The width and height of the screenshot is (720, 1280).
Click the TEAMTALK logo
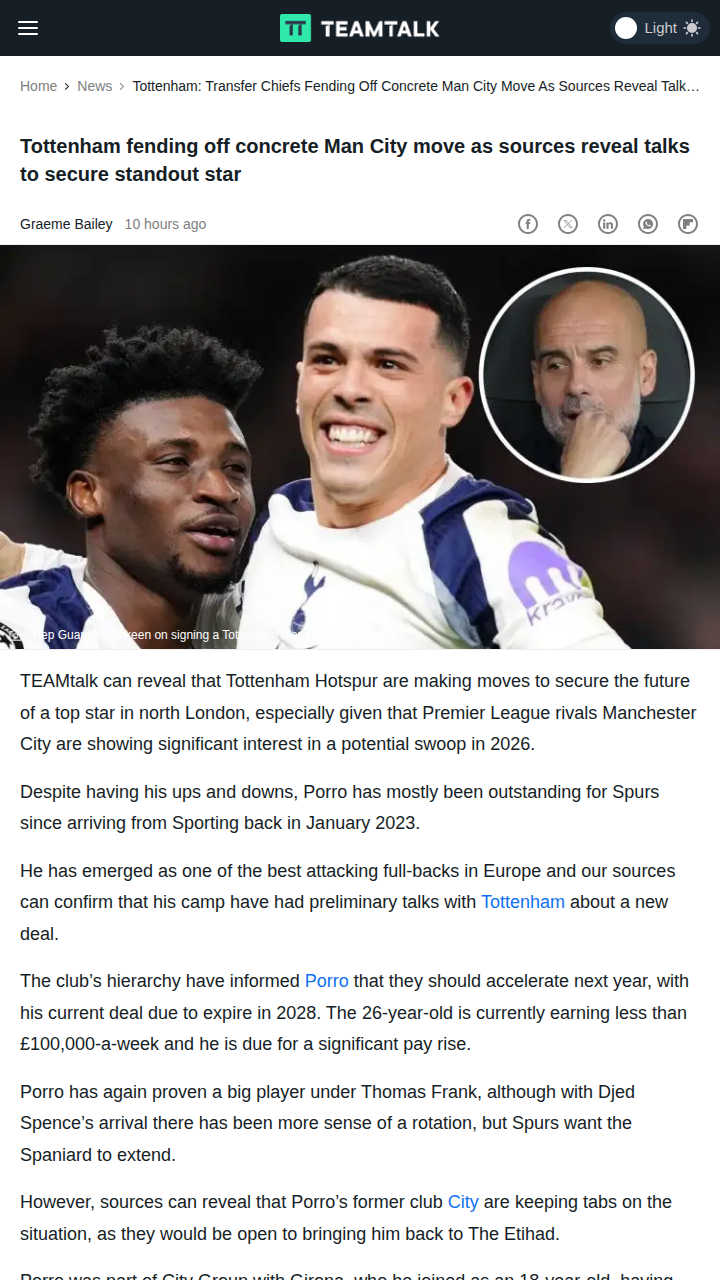click(x=360, y=28)
